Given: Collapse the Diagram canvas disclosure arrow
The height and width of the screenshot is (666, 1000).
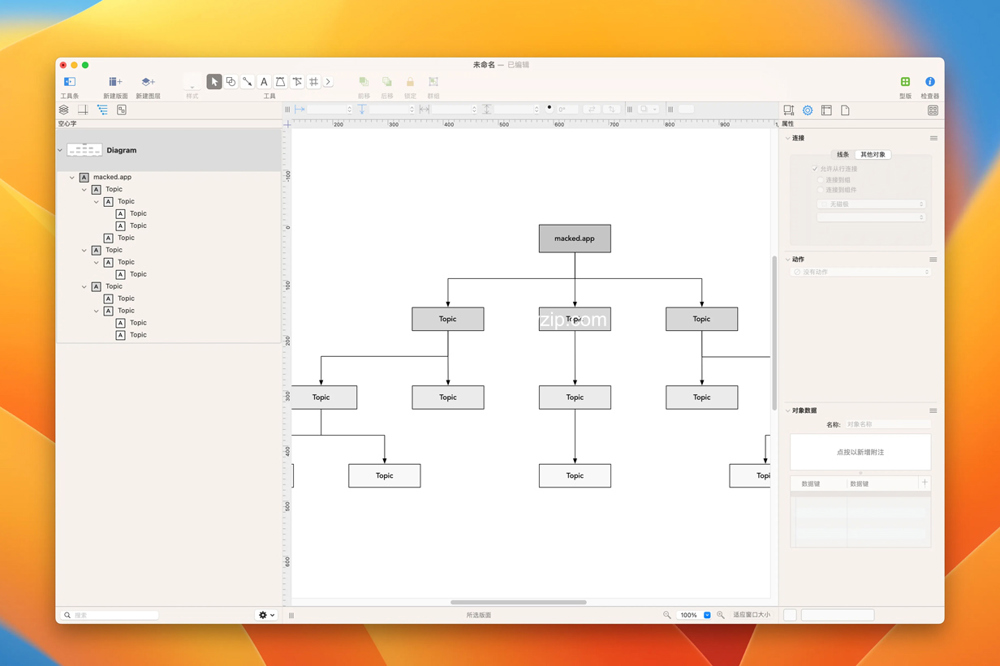Looking at the screenshot, I should pyautogui.click(x=61, y=151).
